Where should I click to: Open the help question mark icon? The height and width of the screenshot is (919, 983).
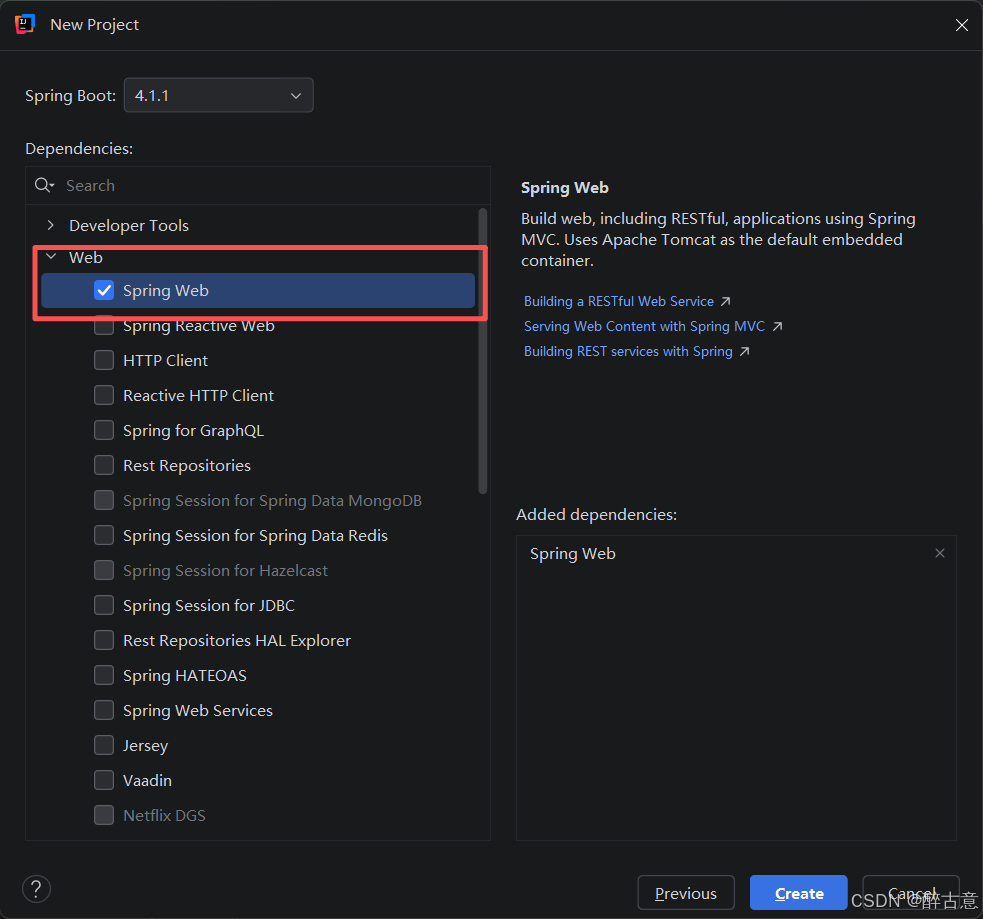tap(36, 889)
